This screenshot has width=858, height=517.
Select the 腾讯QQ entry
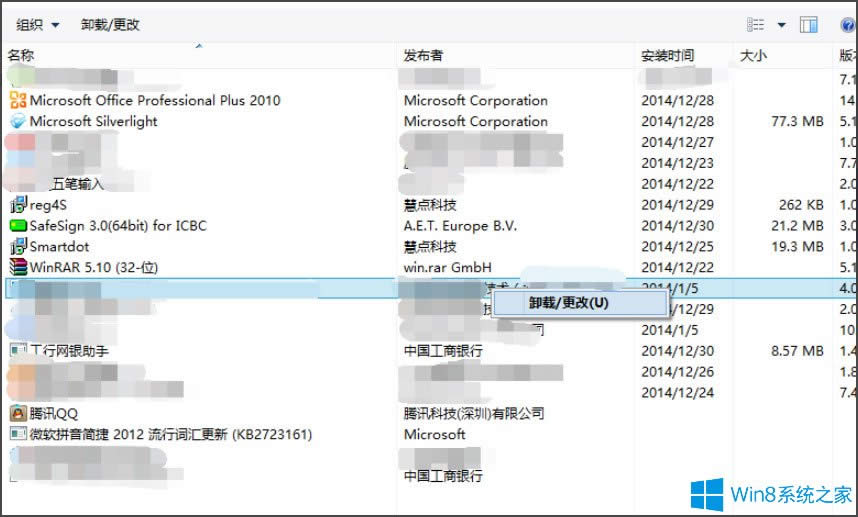point(54,414)
